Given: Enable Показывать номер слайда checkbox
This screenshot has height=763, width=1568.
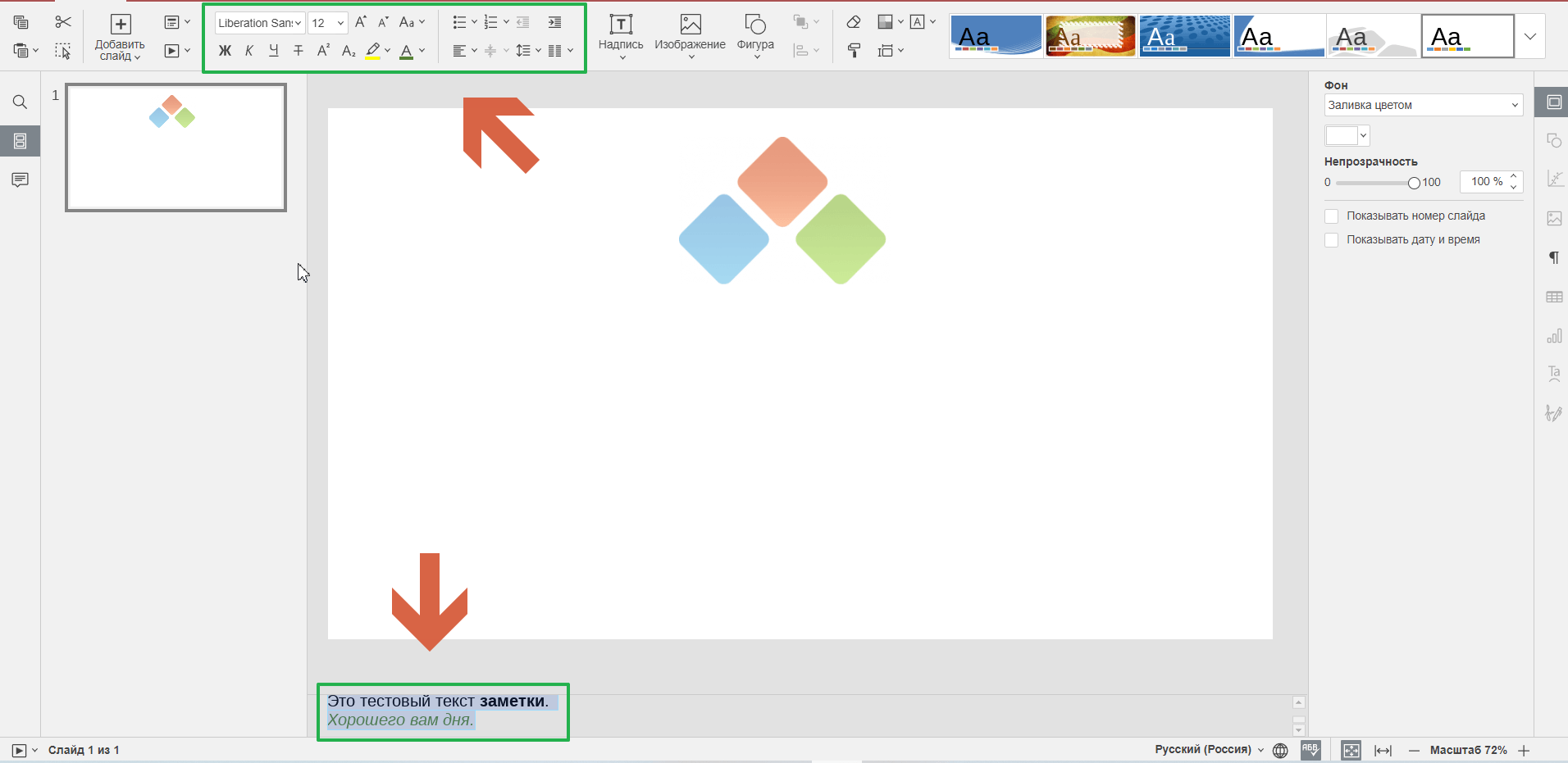Looking at the screenshot, I should [1332, 216].
